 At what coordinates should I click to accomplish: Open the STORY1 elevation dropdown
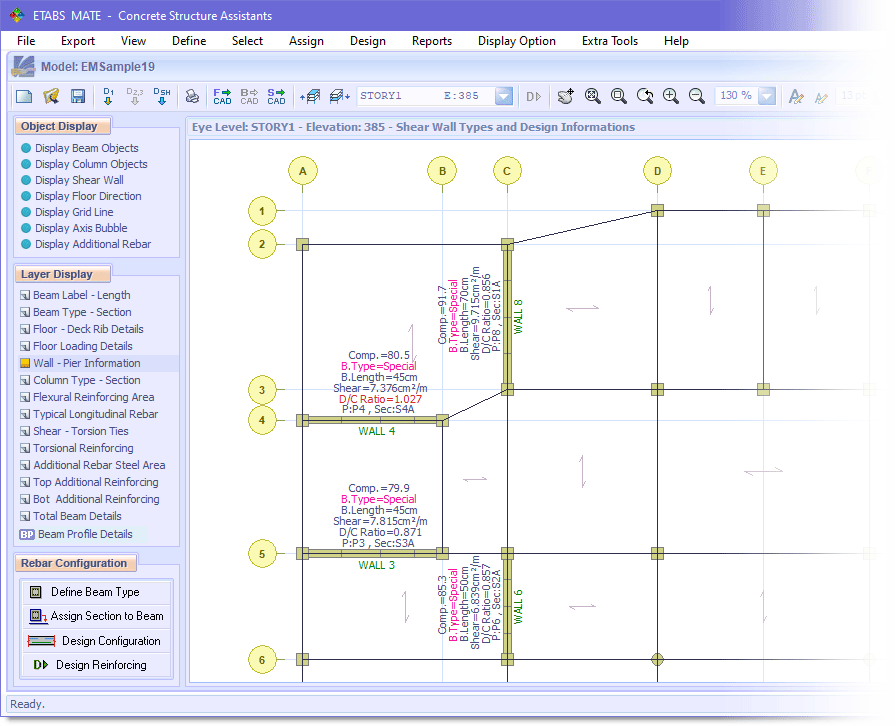pos(504,96)
